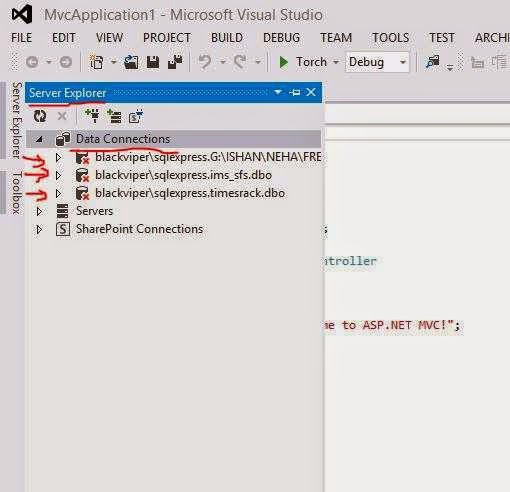Select blackviper\sqlexpress.G:\ISHAN\NEHA connection
510x492 pixels.
pyautogui.click(x=208, y=157)
